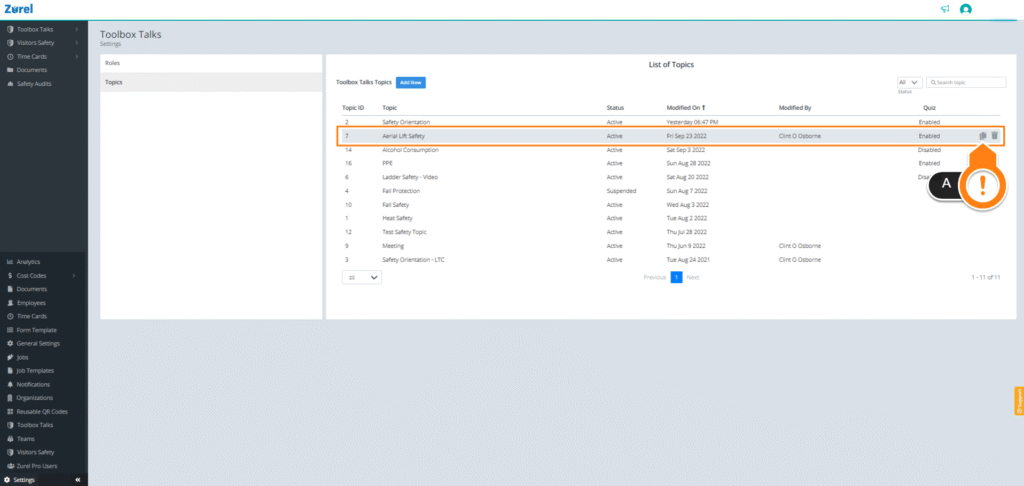This screenshot has width=1024, height=486.
Task: Collapse the sidebar with double-arrow icon
Action: click(77, 479)
